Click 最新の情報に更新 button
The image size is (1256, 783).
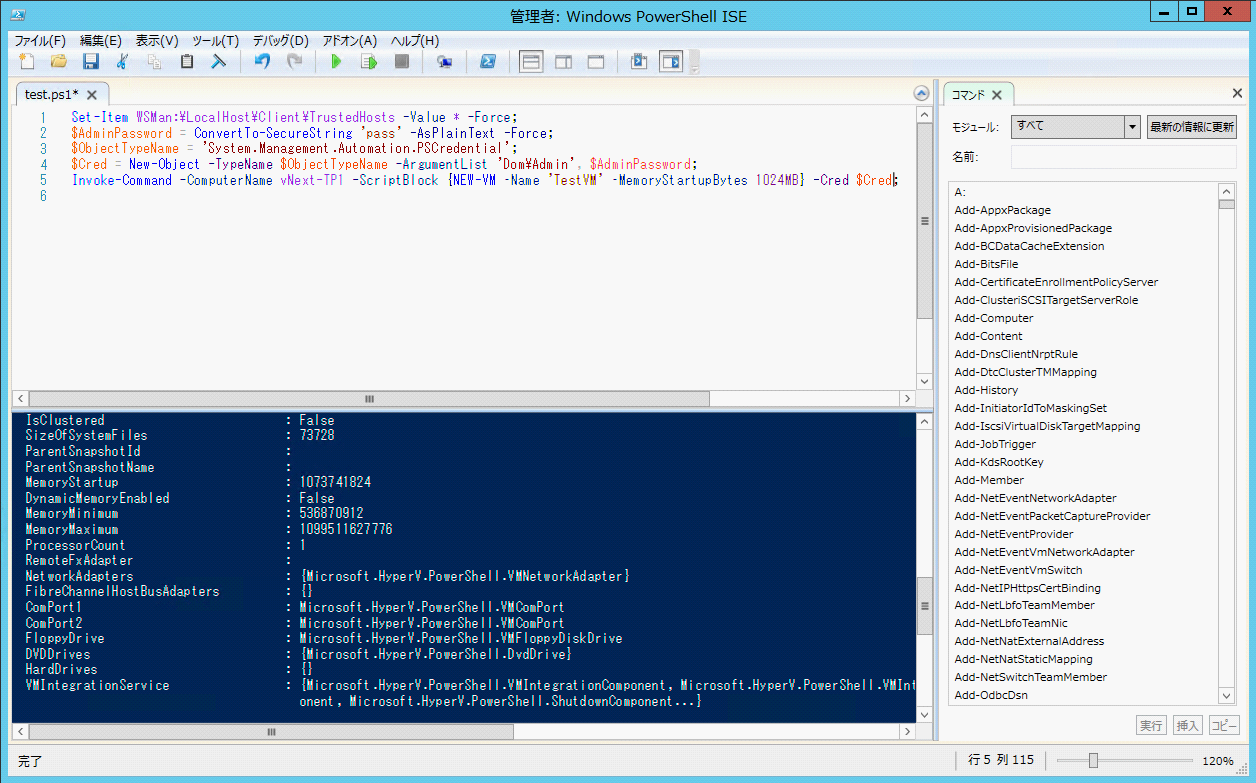[x=1191, y=127]
